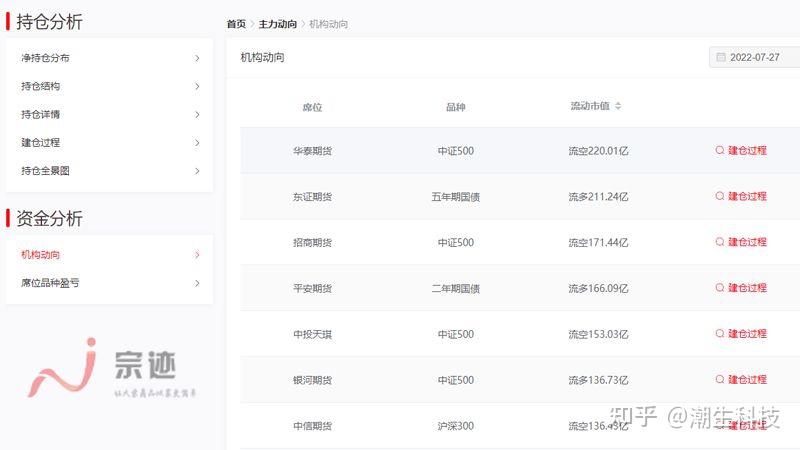Sort table by 流动市值 sort arrows
Image resolution: width=800 pixels, height=450 pixels.
(618, 106)
